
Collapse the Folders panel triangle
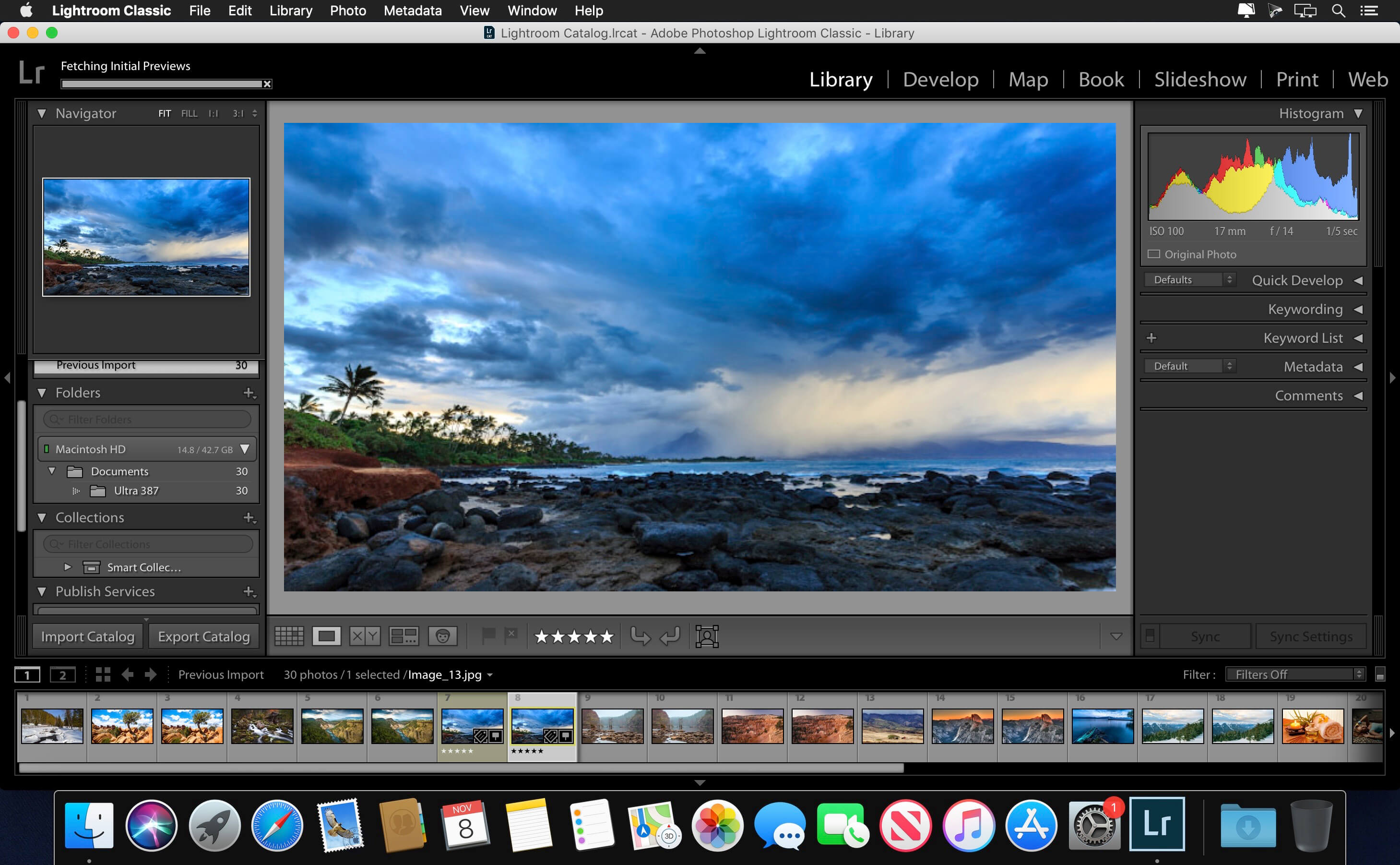pos(42,392)
